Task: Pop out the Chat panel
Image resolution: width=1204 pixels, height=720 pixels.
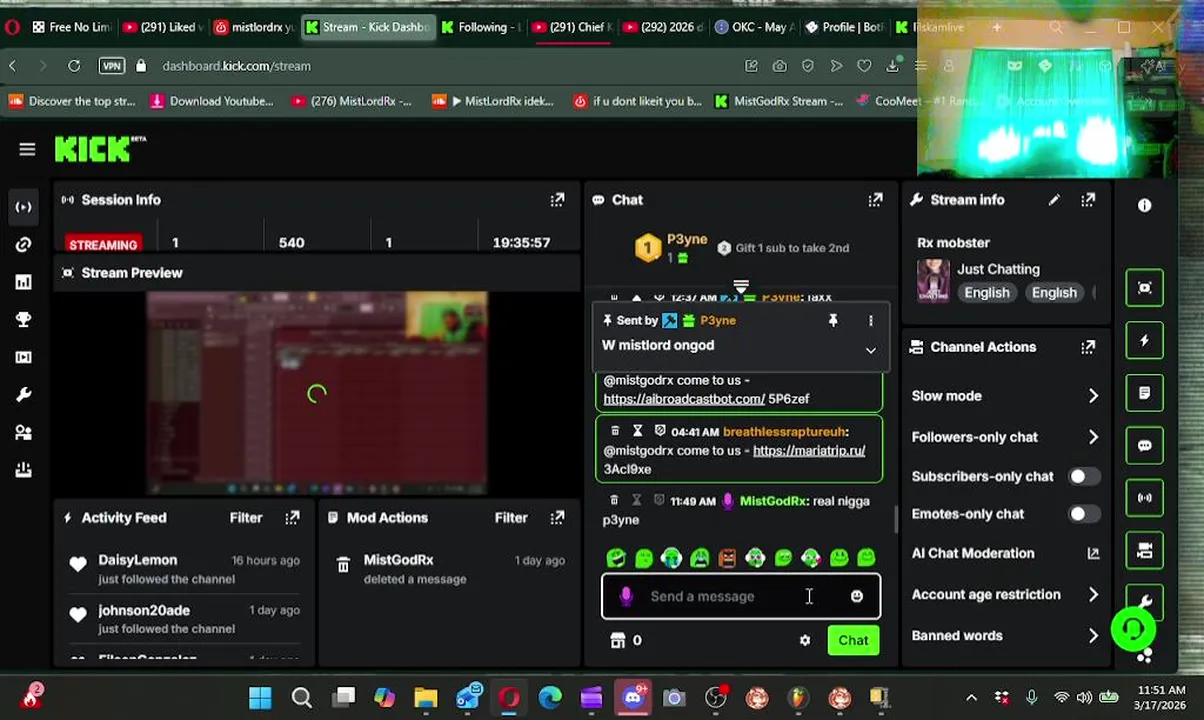Action: pos(875,200)
